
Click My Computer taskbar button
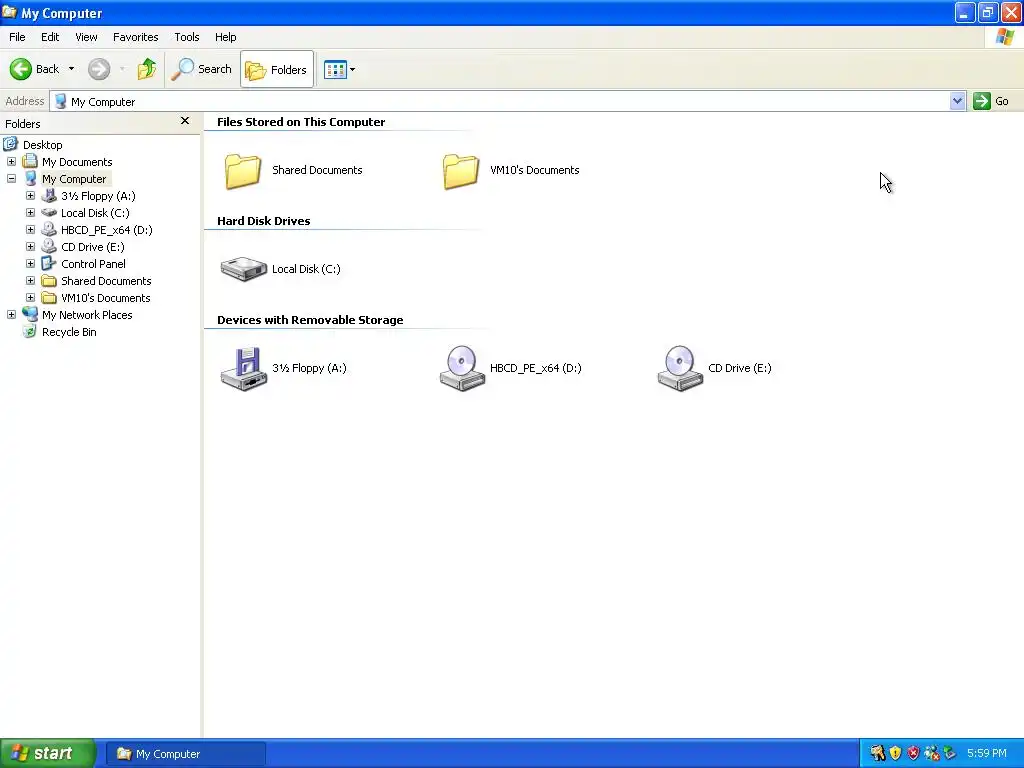(x=185, y=754)
